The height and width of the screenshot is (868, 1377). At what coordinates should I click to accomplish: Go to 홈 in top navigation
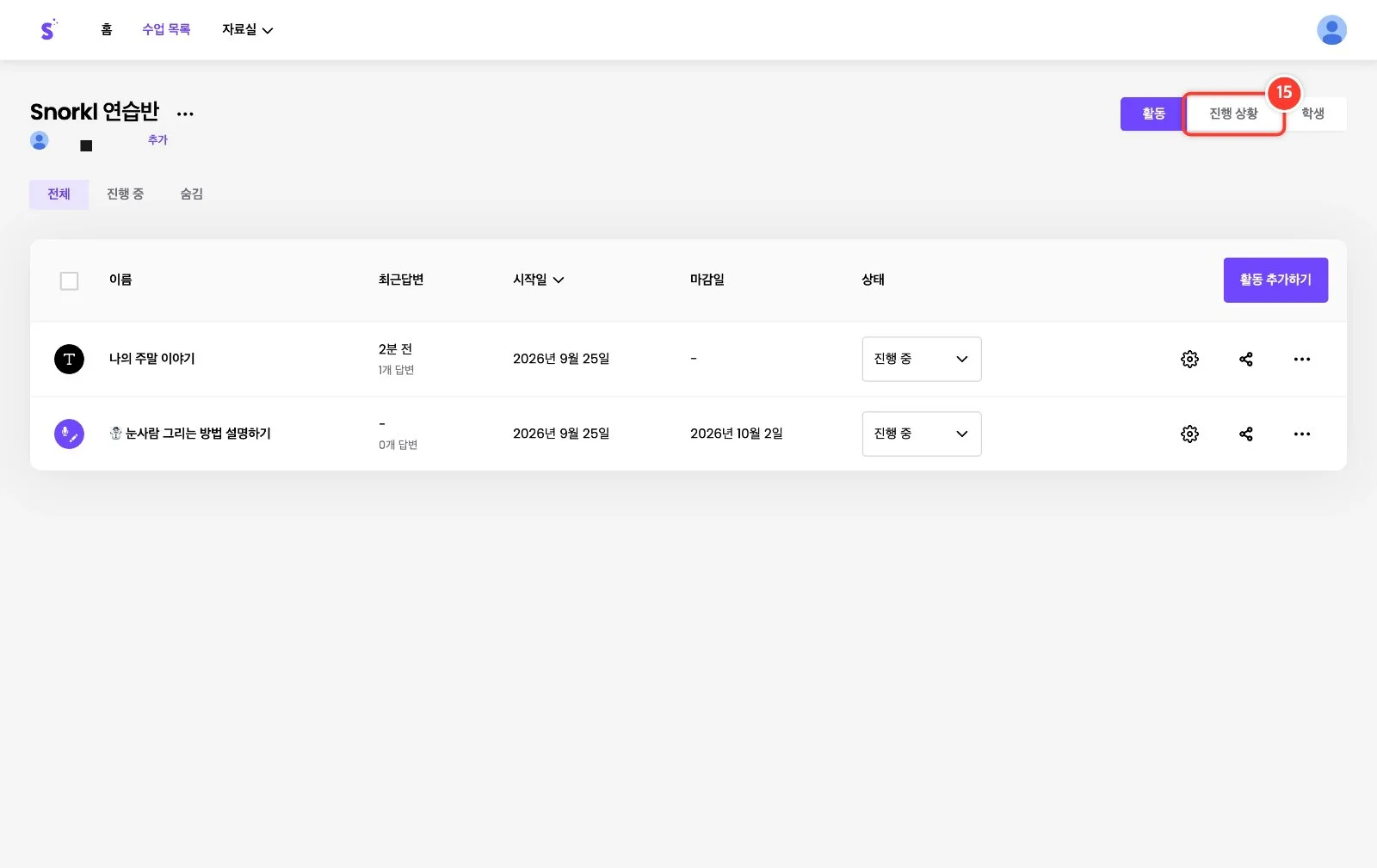[x=107, y=30]
